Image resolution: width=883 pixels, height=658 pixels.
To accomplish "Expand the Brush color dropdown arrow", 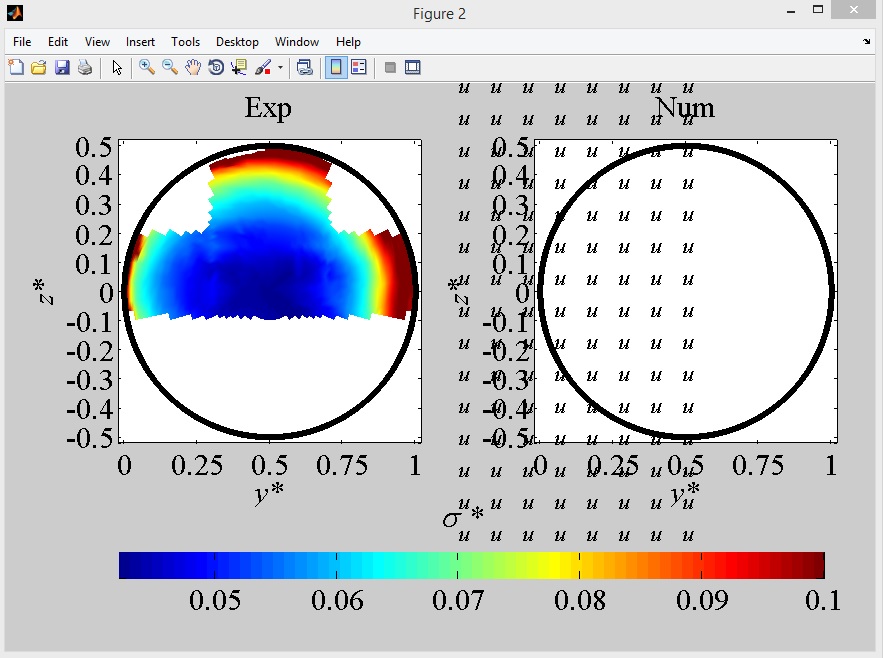I will pyautogui.click(x=280, y=68).
